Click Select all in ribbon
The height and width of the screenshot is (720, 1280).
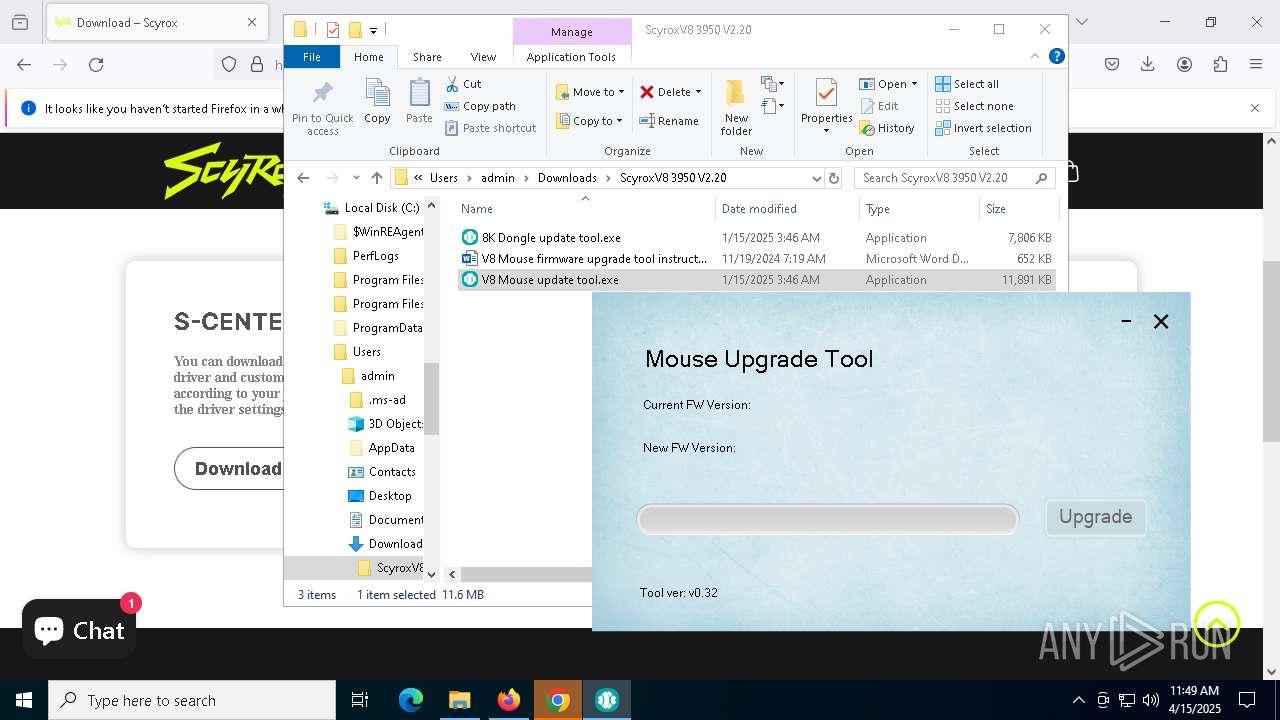pos(967,84)
